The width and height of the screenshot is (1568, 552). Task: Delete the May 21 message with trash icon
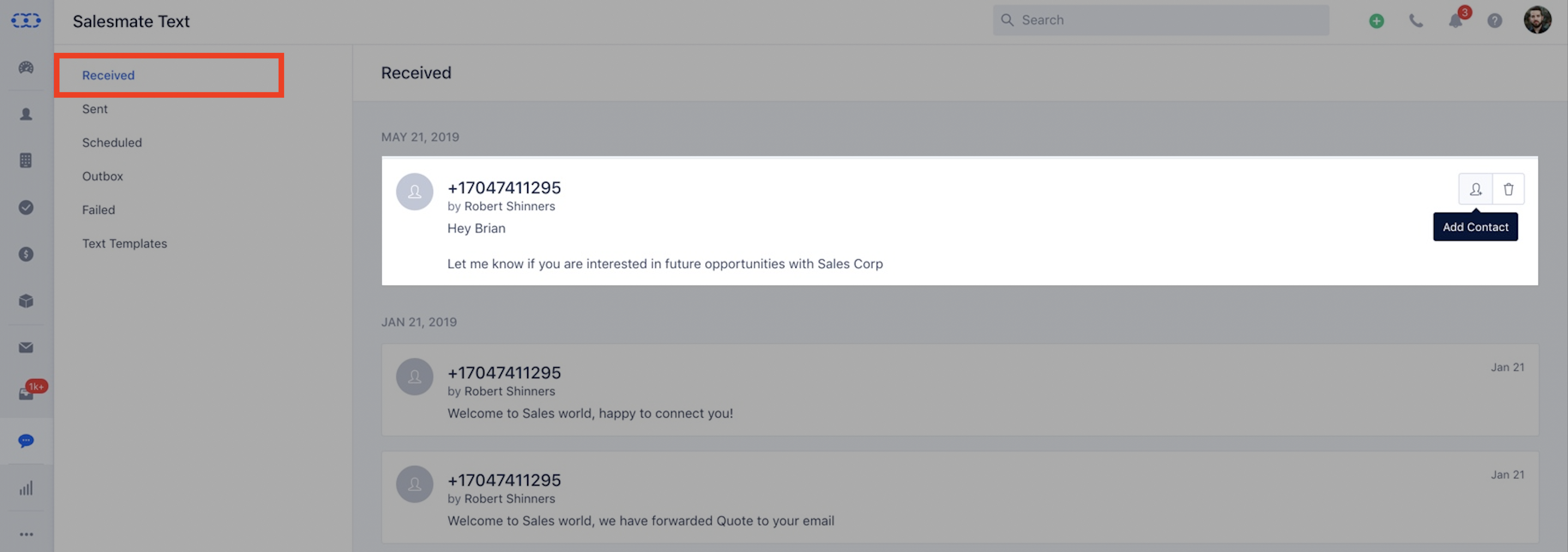pyautogui.click(x=1509, y=189)
